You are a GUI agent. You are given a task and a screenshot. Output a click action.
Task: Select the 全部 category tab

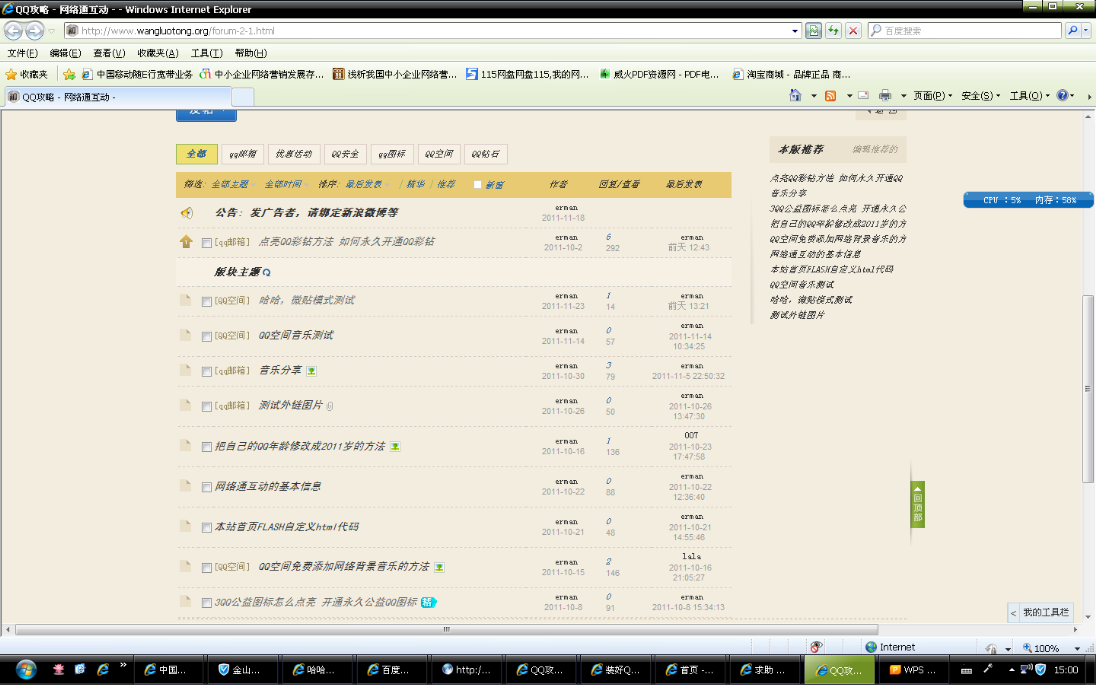196,154
